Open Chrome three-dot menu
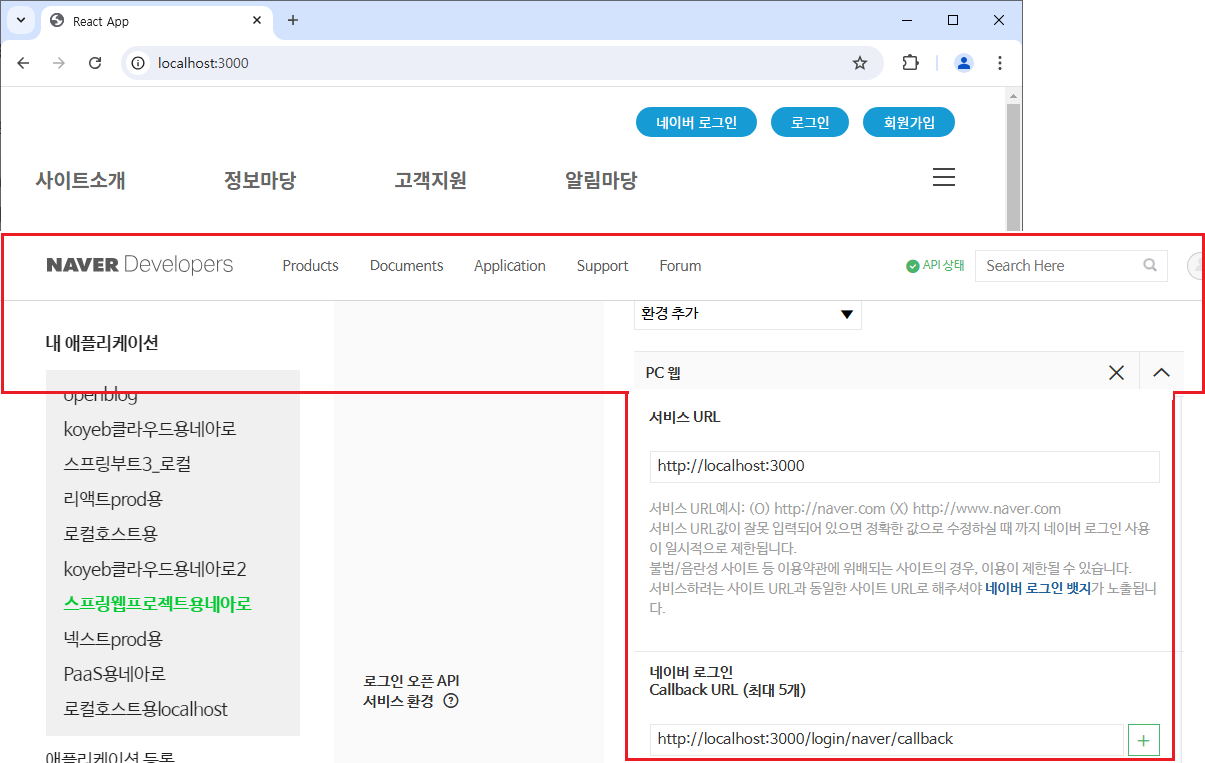 point(1000,63)
